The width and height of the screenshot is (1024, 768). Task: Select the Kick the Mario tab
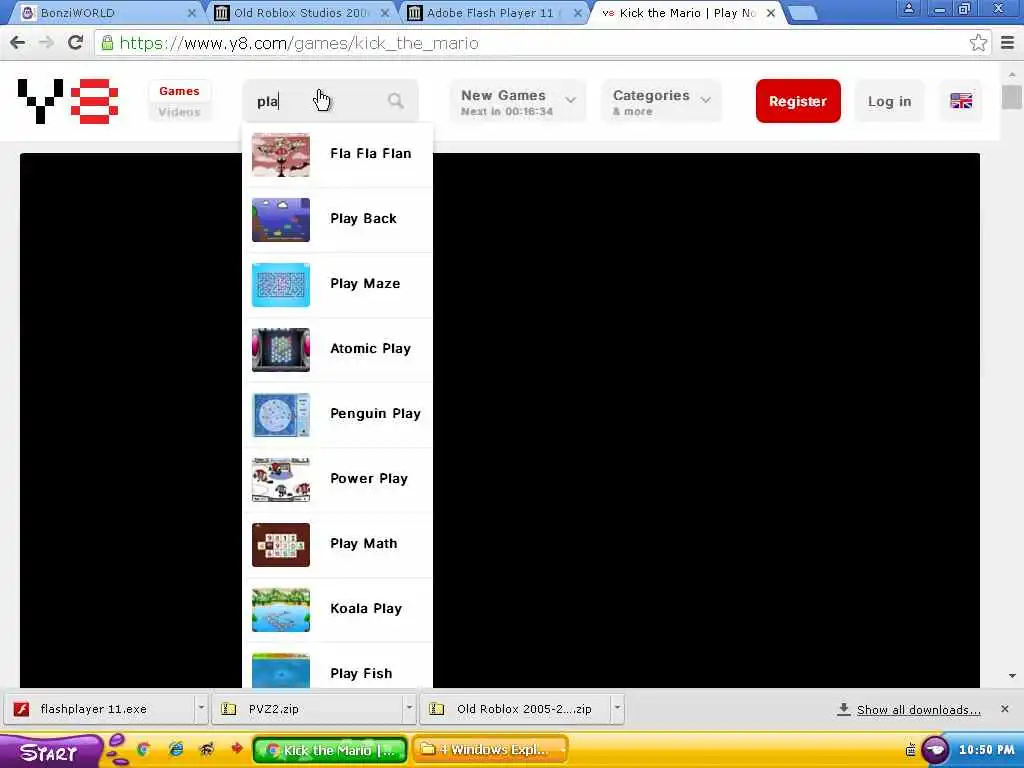(686, 12)
